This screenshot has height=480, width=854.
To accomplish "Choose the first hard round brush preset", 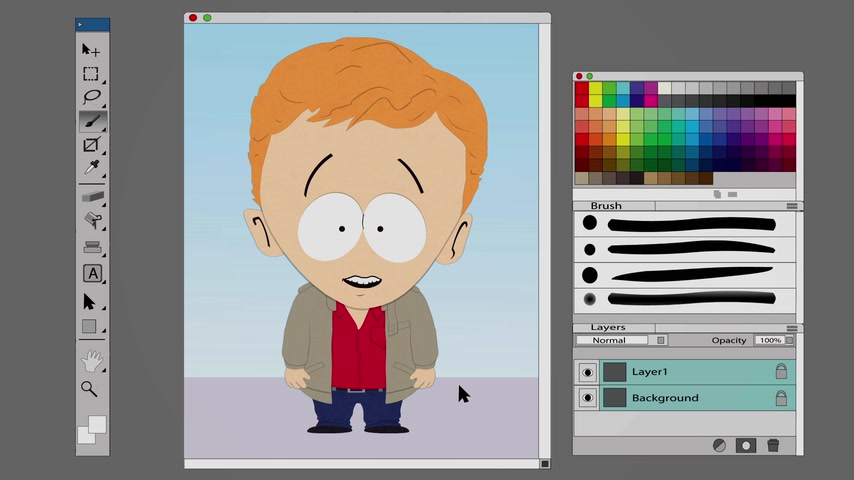I will click(685, 224).
